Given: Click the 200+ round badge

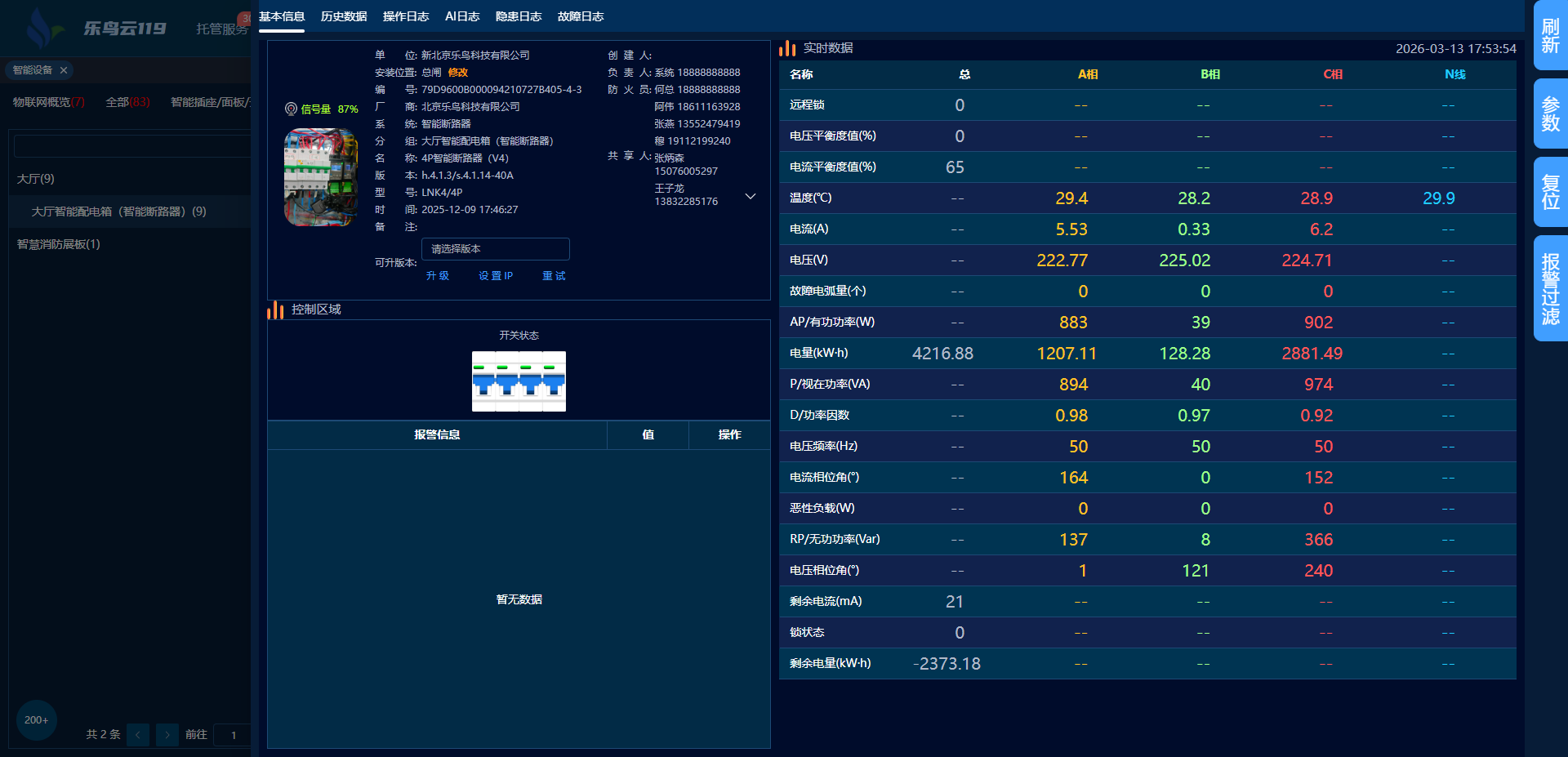Looking at the screenshot, I should click(x=36, y=719).
